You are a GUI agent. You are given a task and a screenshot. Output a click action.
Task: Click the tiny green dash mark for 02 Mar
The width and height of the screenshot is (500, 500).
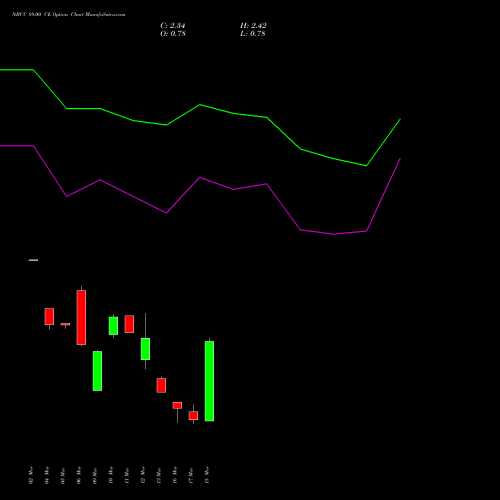[x=33, y=260]
